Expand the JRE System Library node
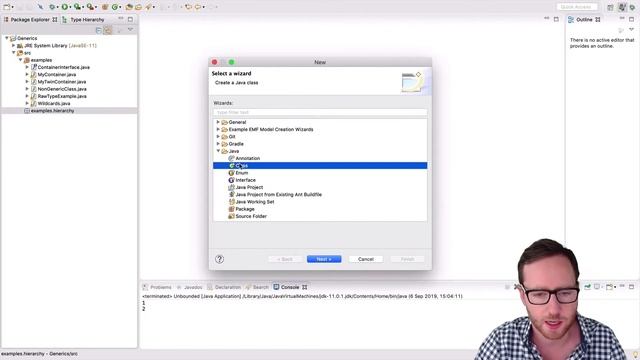Viewport: 640px width, 360px height. [13, 45]
